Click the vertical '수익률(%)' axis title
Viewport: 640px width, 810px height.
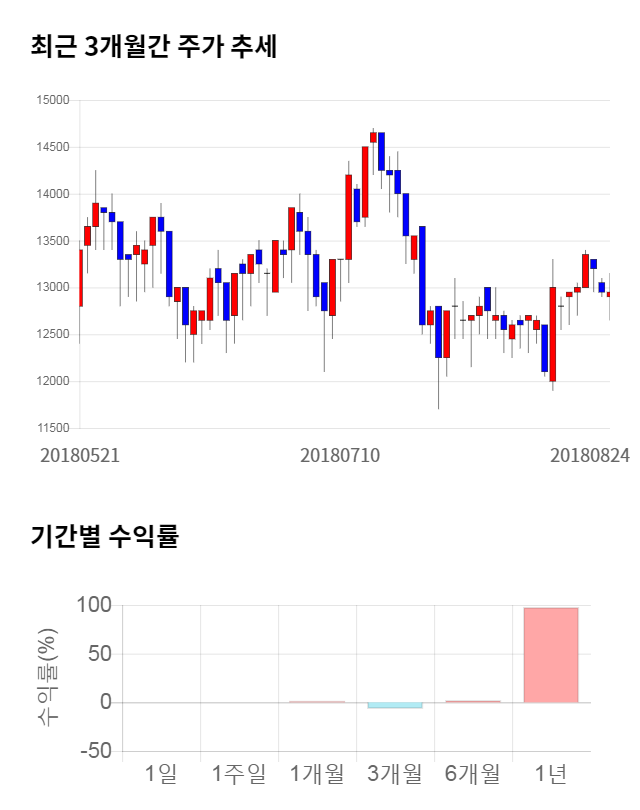(46, 677)
